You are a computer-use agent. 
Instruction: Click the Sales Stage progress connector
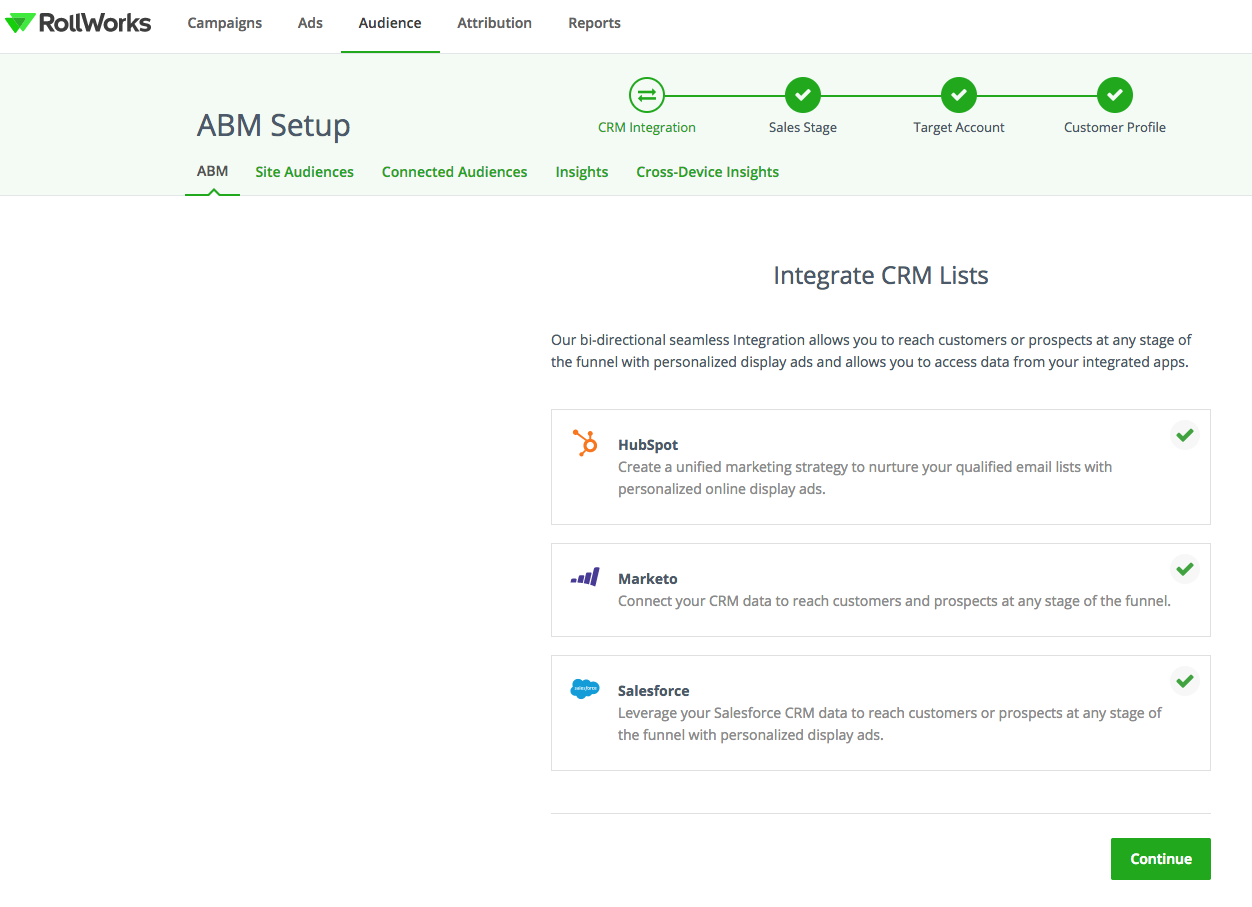tap(724, 95)
